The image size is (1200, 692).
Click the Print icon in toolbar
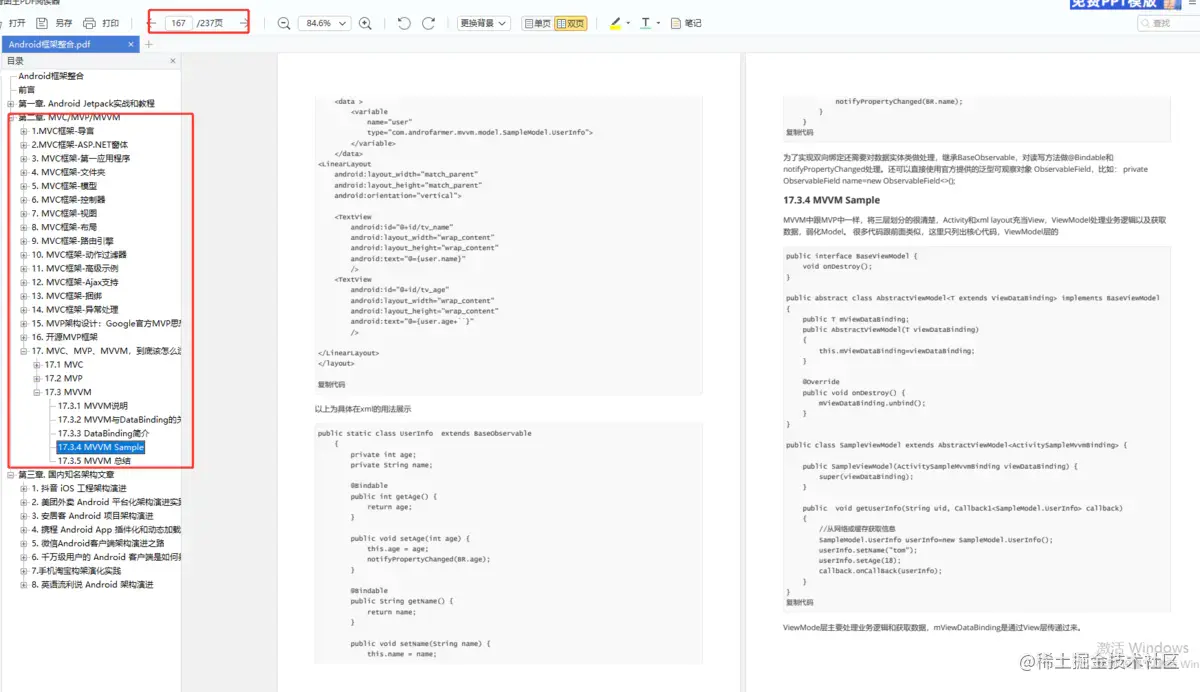point(90,23)
